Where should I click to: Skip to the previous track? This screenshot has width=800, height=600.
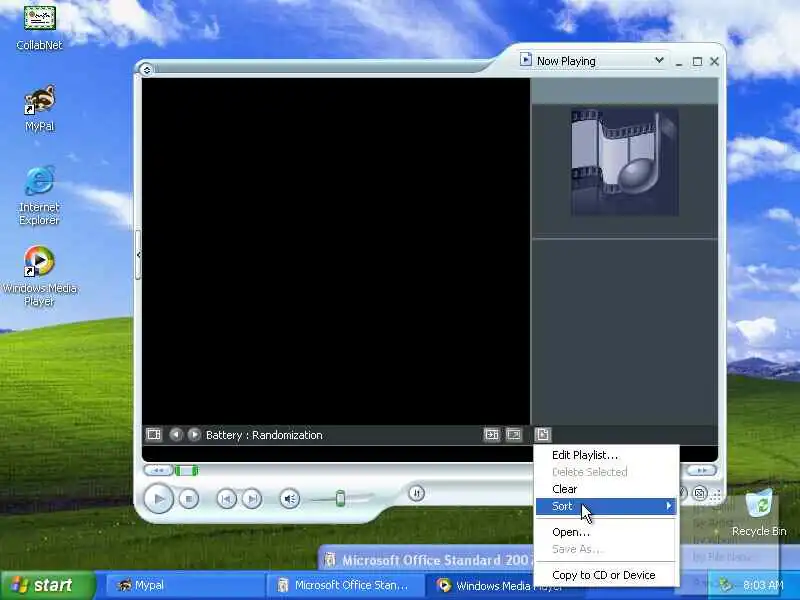pyautogui.click(x=227, y=498)
